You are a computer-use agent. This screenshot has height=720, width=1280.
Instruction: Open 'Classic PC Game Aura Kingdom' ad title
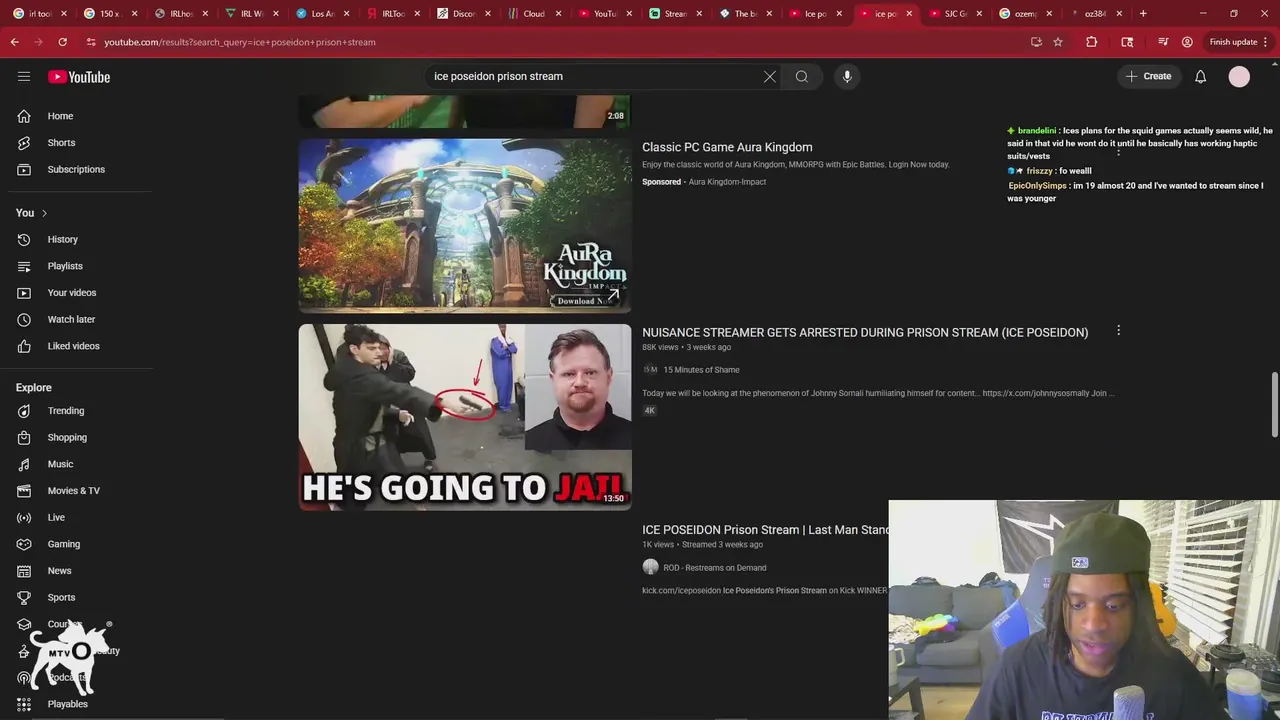click(727, 147)
